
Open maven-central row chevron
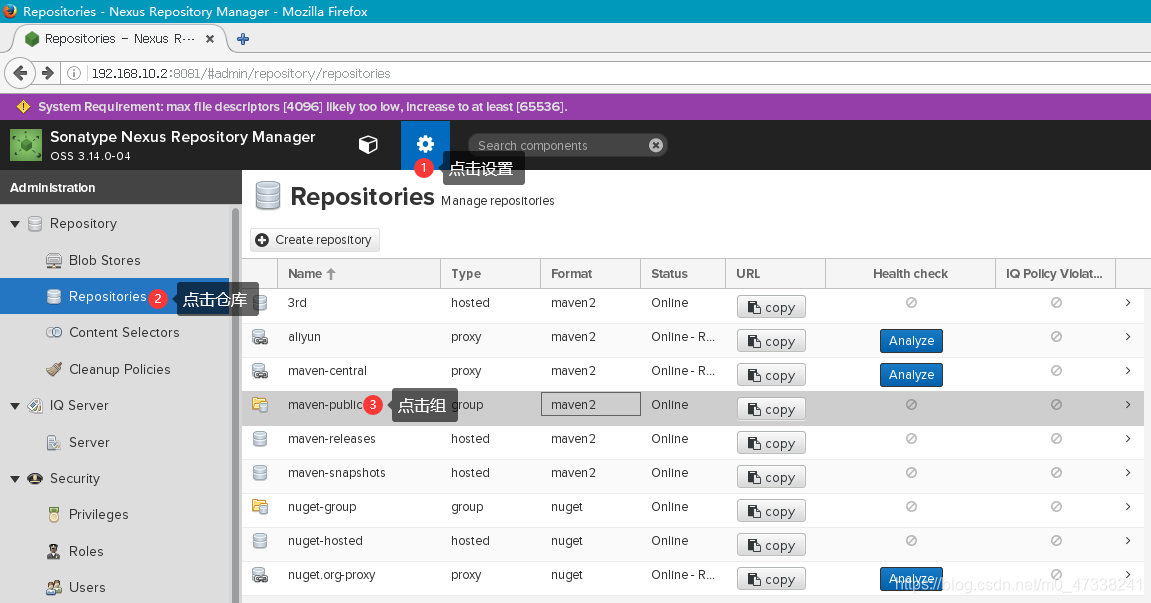click(x=1128, y=370)
